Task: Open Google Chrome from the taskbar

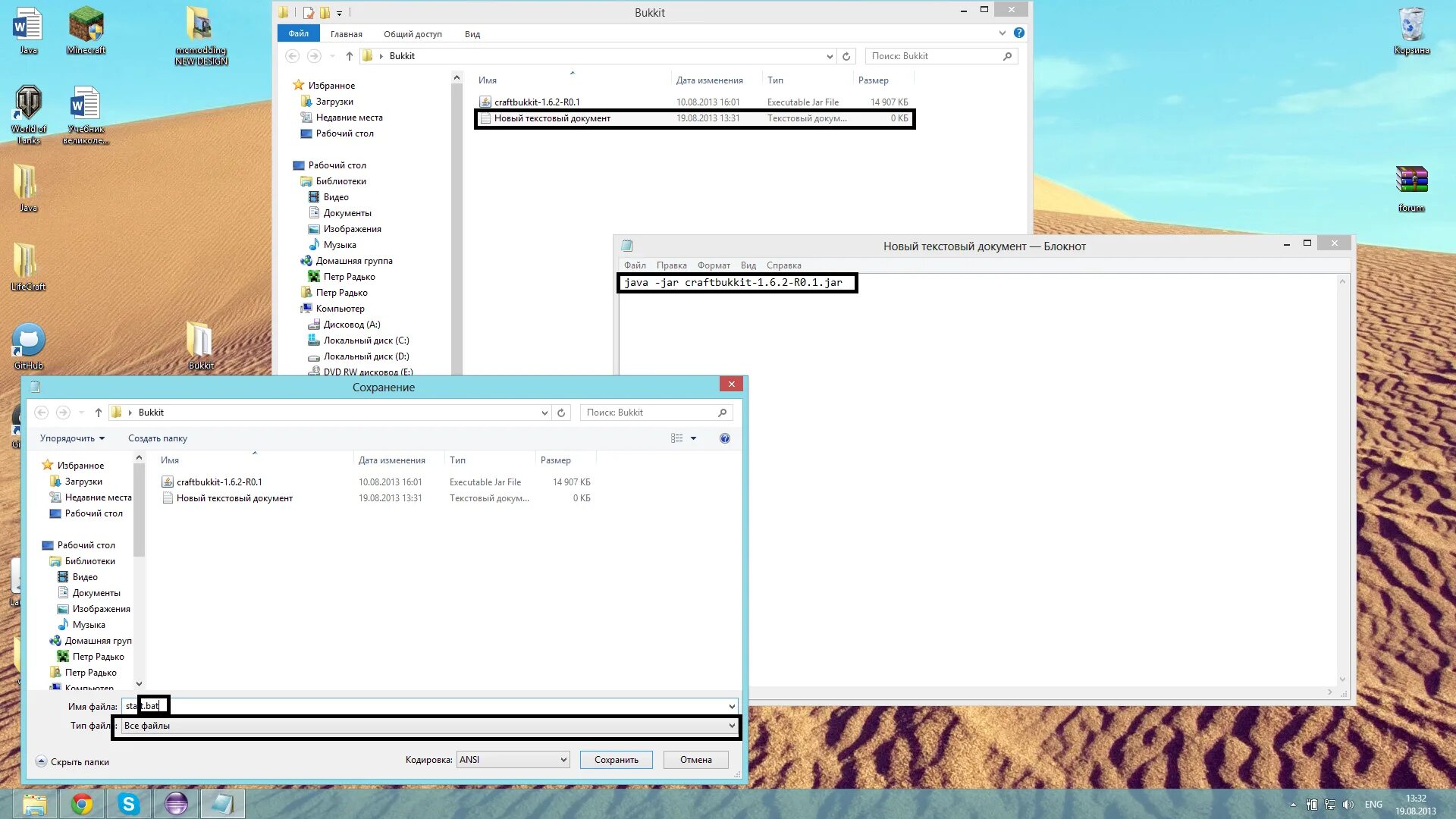Action: [x=82, y=804]
